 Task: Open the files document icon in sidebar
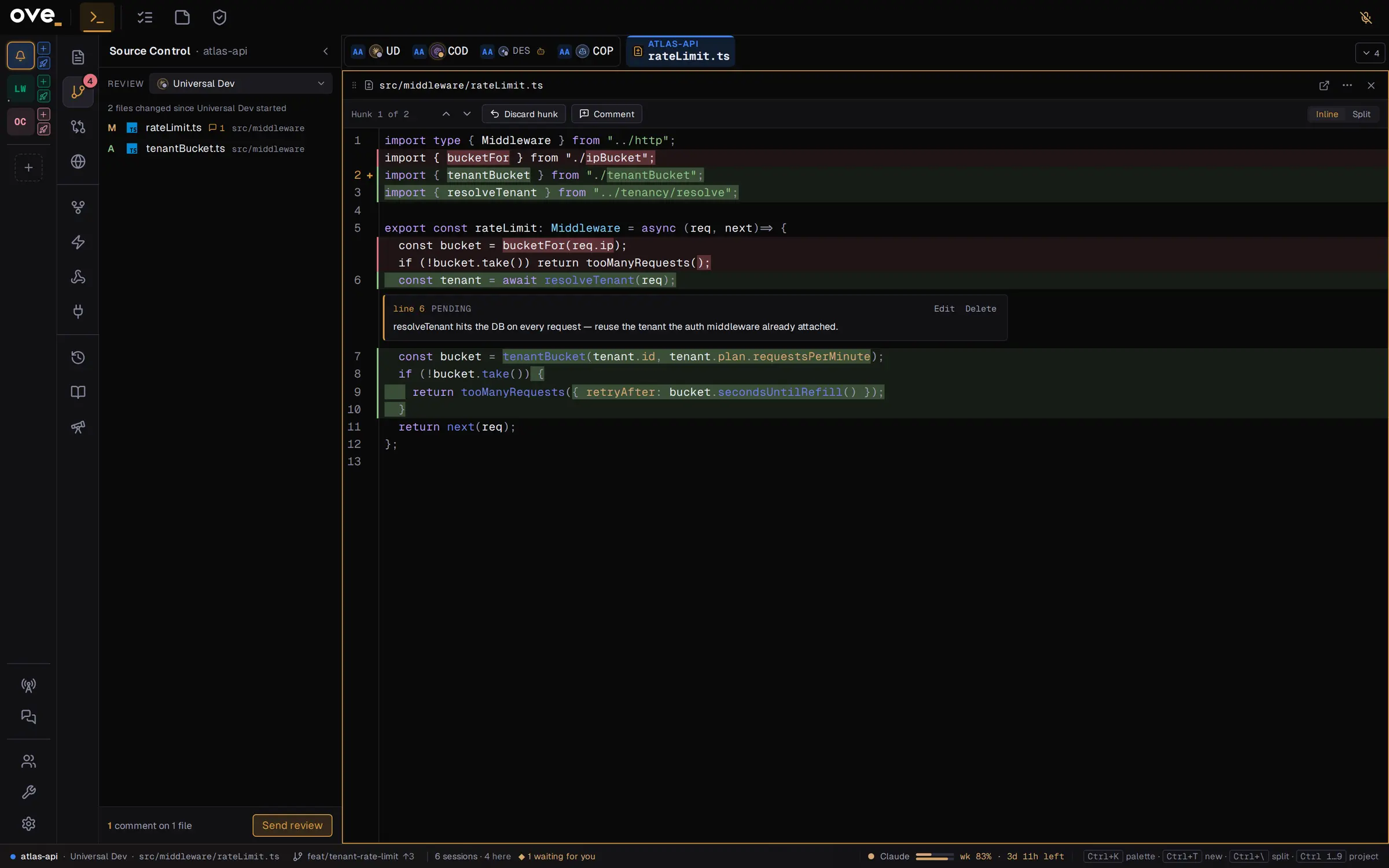click(78, 57)
